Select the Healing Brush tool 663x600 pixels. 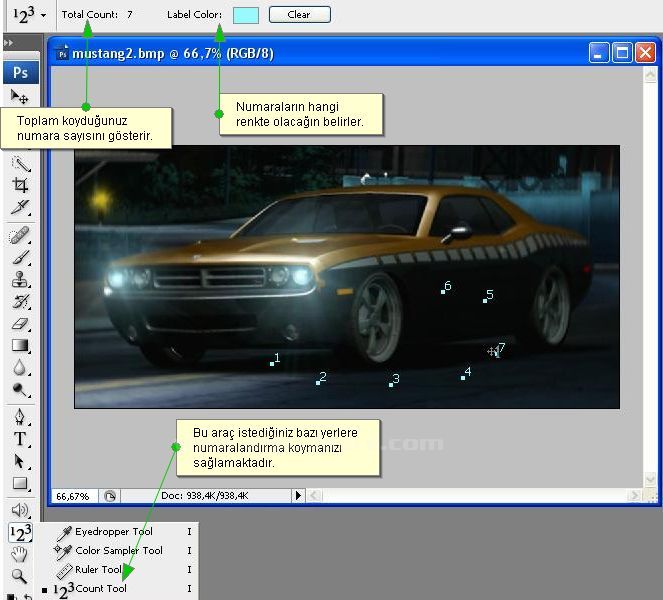pyautogui.click(x=19, y=236)
